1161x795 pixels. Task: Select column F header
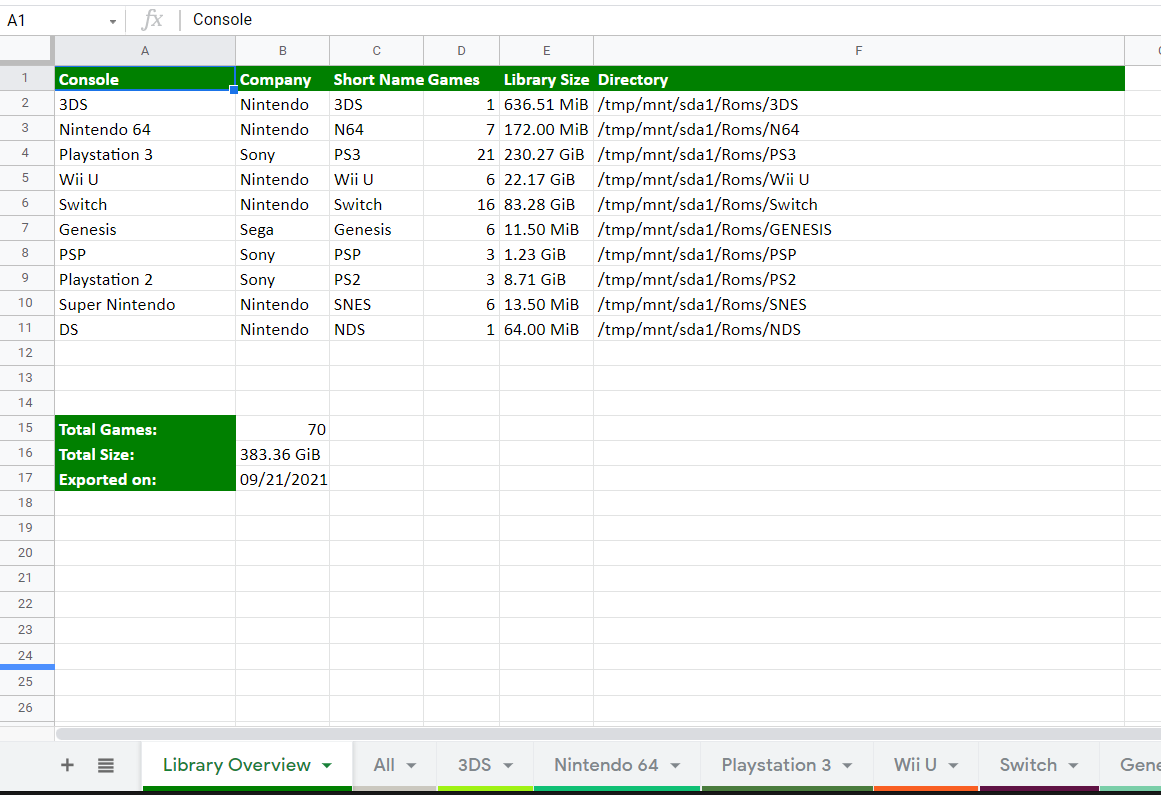[859, 51]
